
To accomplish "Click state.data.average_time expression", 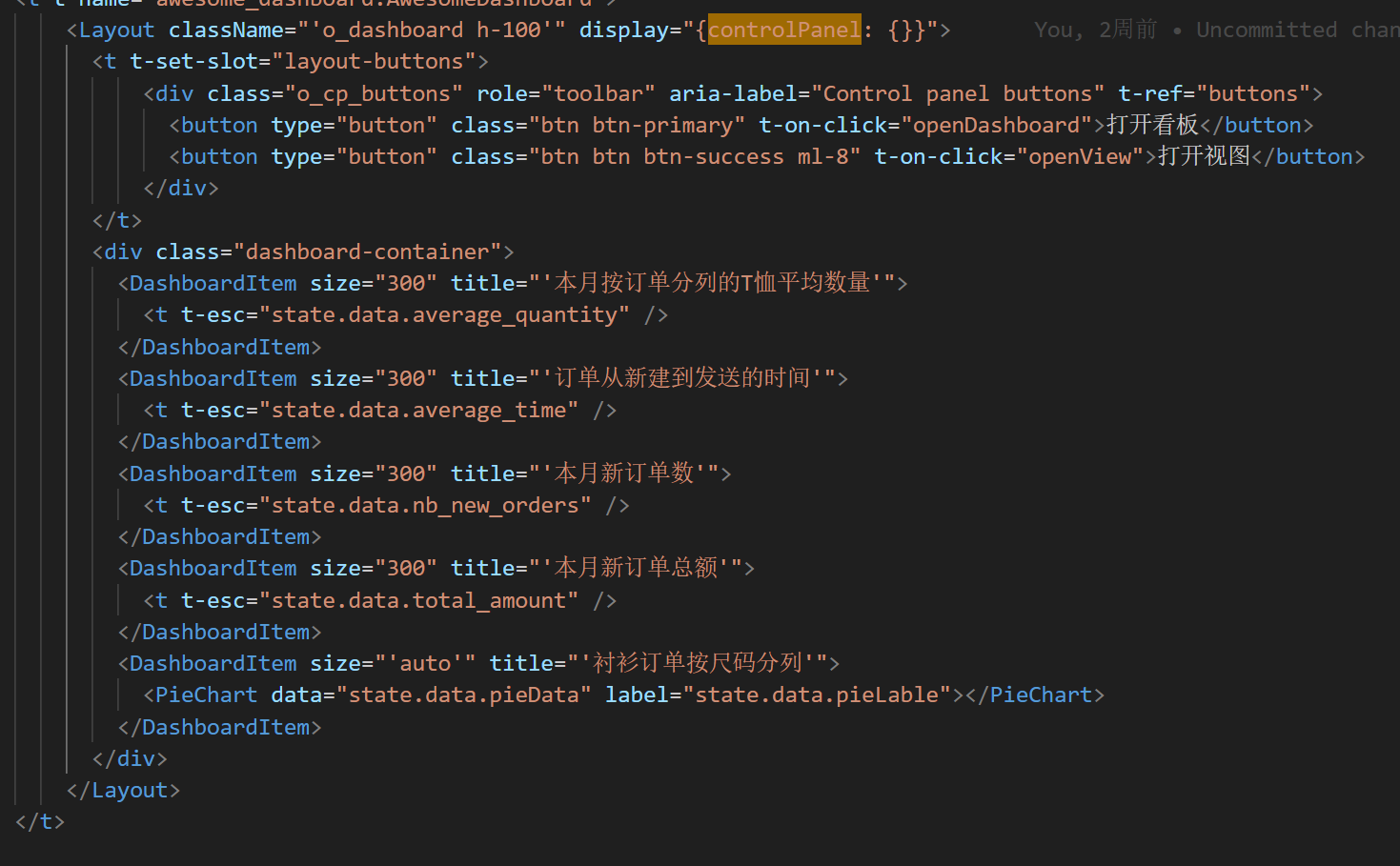I will pyautogui.click(x=418, y=410).
